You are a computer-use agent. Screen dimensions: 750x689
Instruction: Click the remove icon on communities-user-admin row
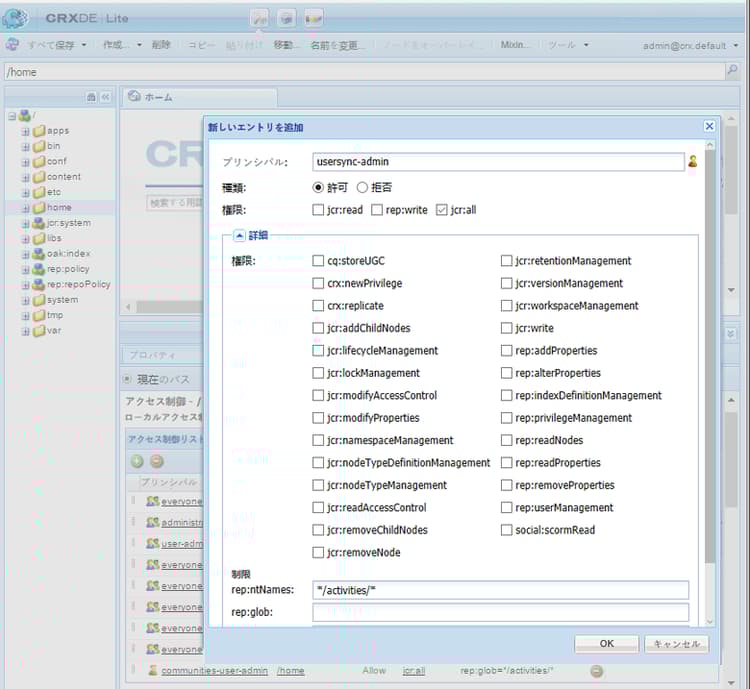click(596, 670)
